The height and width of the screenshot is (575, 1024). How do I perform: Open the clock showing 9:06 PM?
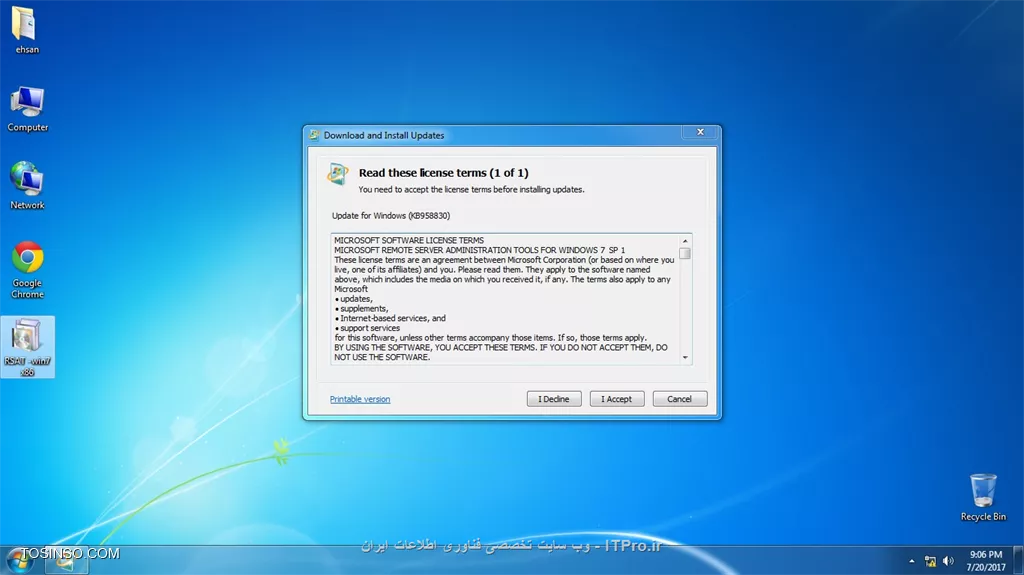985,561
